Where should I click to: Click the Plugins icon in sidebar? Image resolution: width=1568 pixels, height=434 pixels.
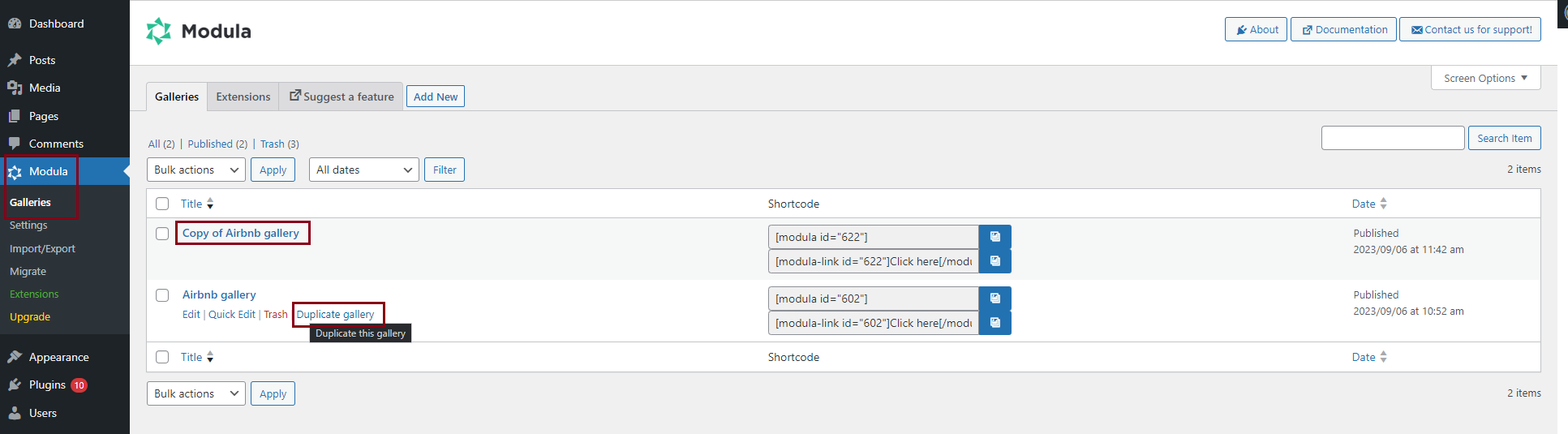coord(15,385)
